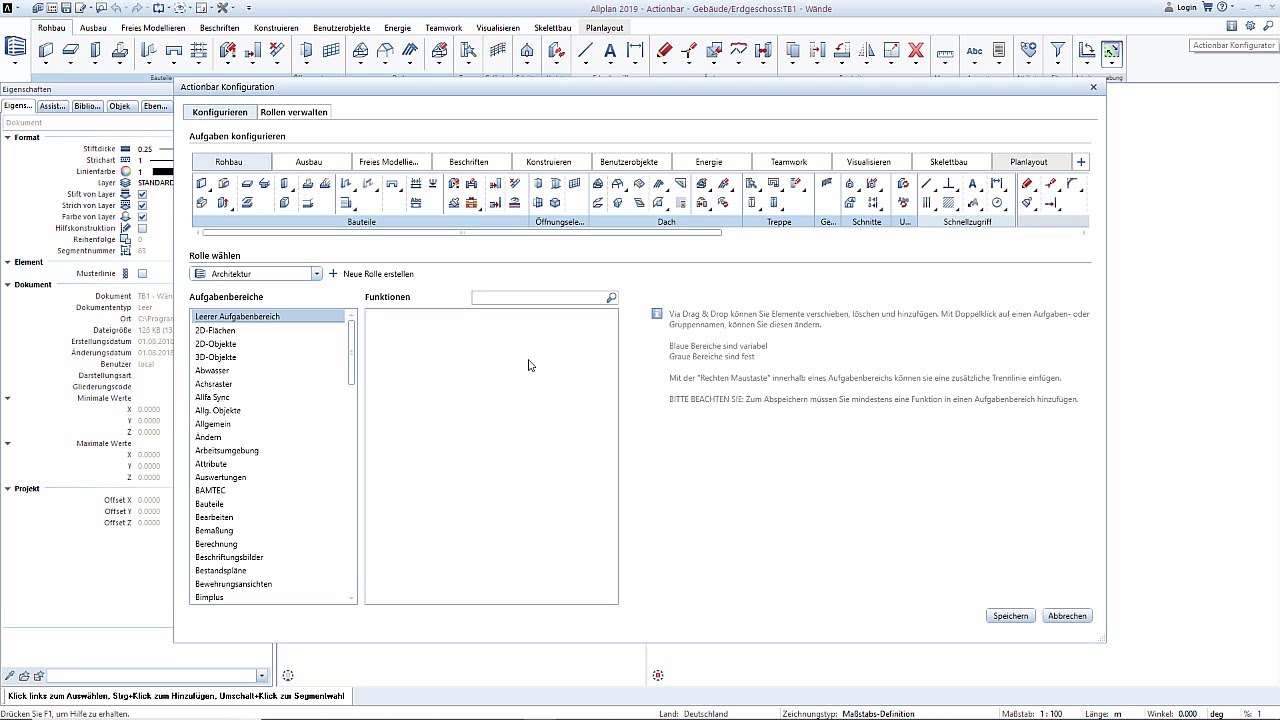The width and height of the screenshot is (1280, 720).
Task: Click the Abc label tool
Action: [974, 51]
